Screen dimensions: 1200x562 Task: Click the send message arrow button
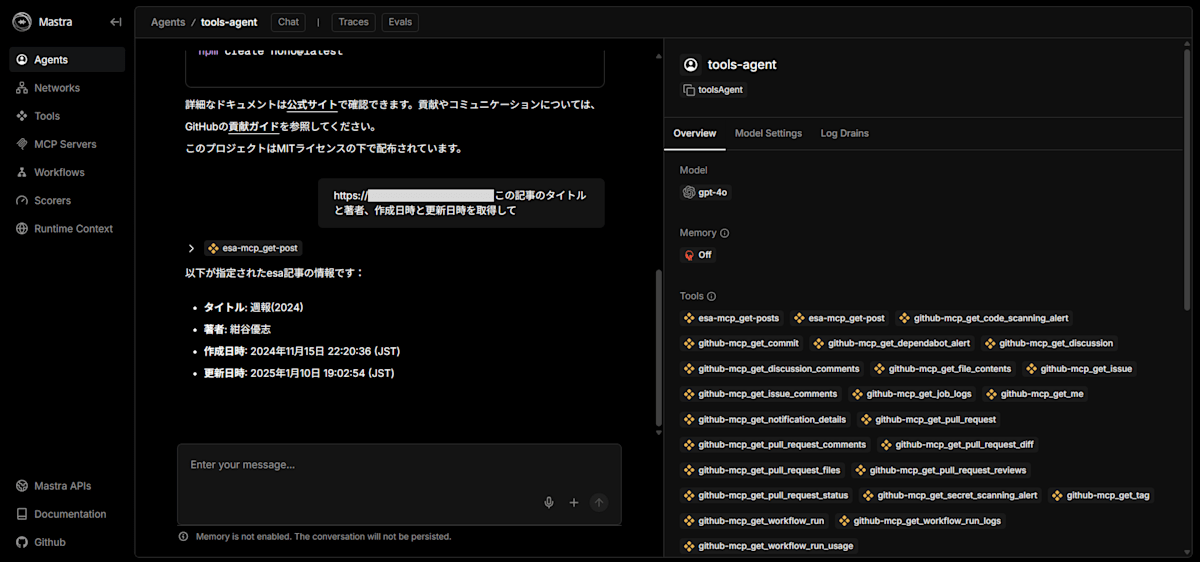coord(599,503)
